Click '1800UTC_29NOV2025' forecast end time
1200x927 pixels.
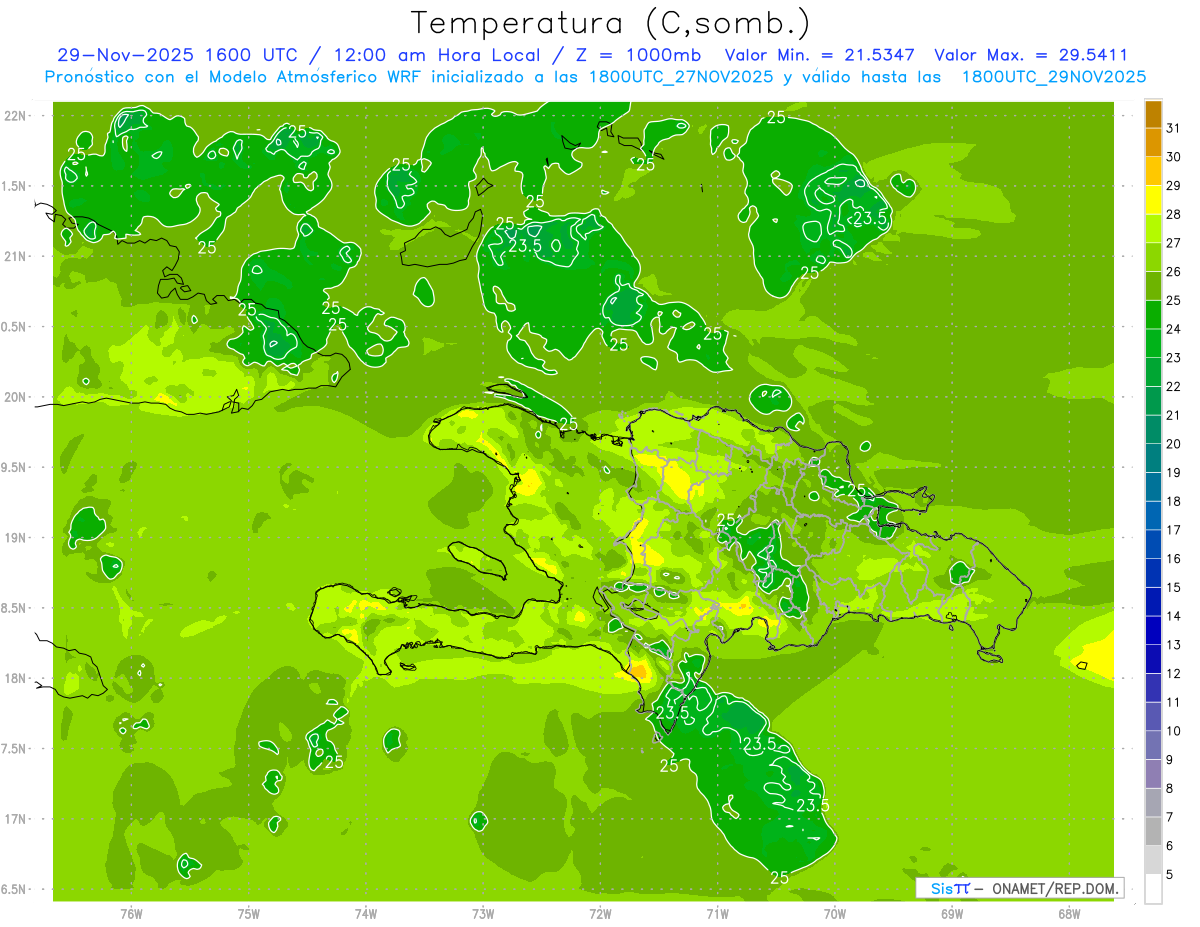click(x=1055, y=77)
